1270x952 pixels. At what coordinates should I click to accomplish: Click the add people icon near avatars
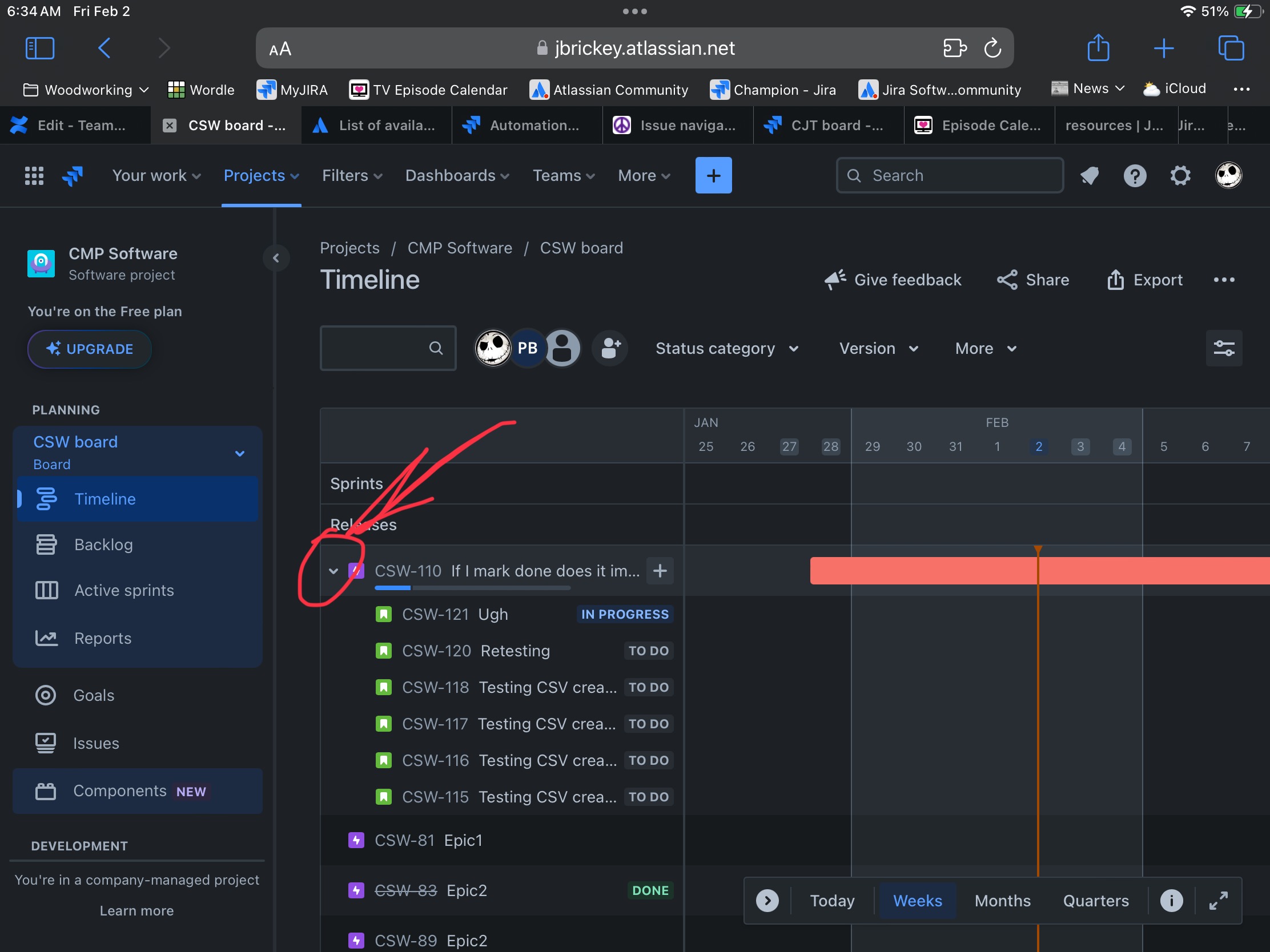[x=610, y=348]
